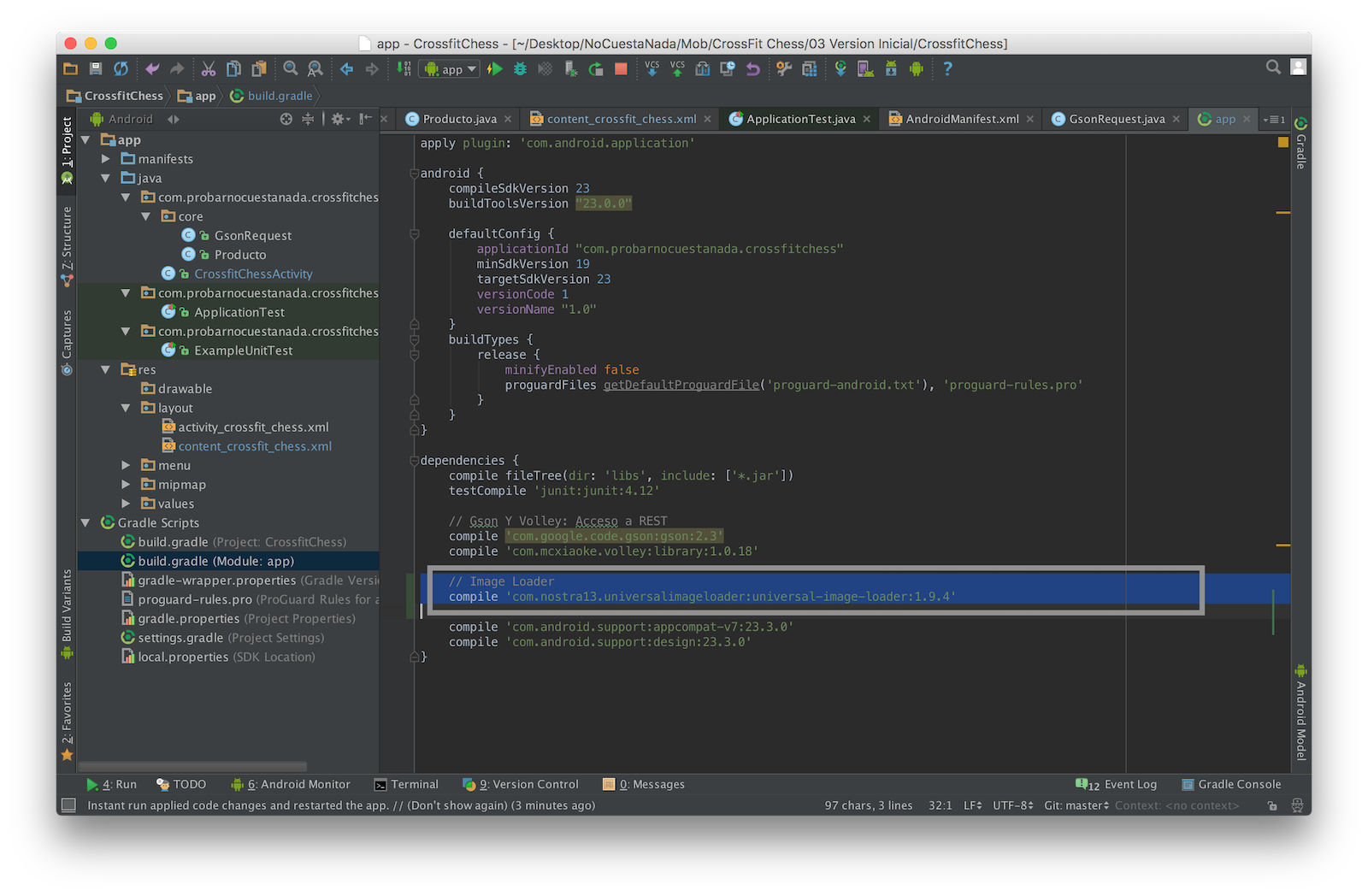Collapse the Gradle Scripts node

pos(85,522)
